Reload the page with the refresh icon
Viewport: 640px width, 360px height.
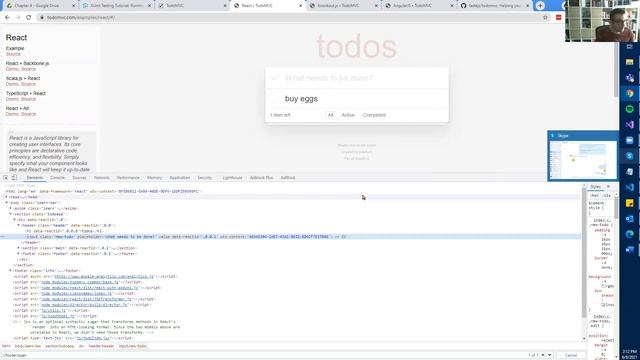pos(29,18)
